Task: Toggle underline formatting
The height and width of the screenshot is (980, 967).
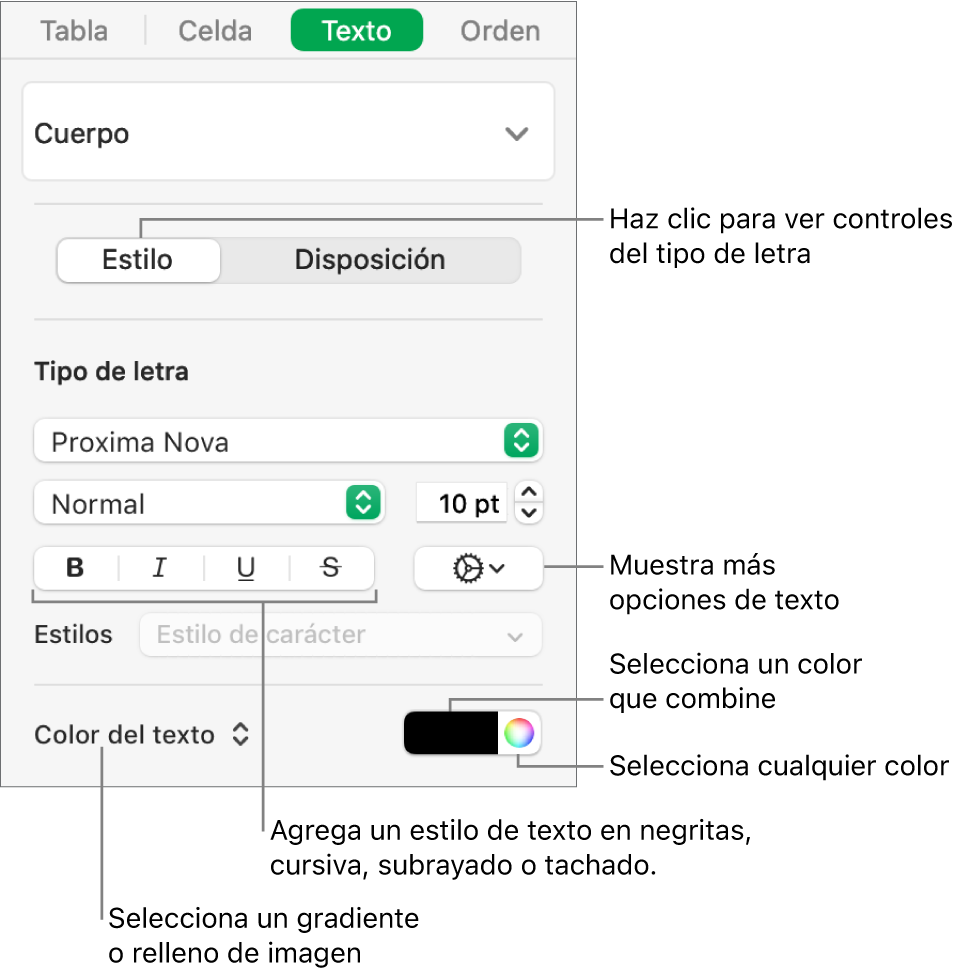Action: 246,568
